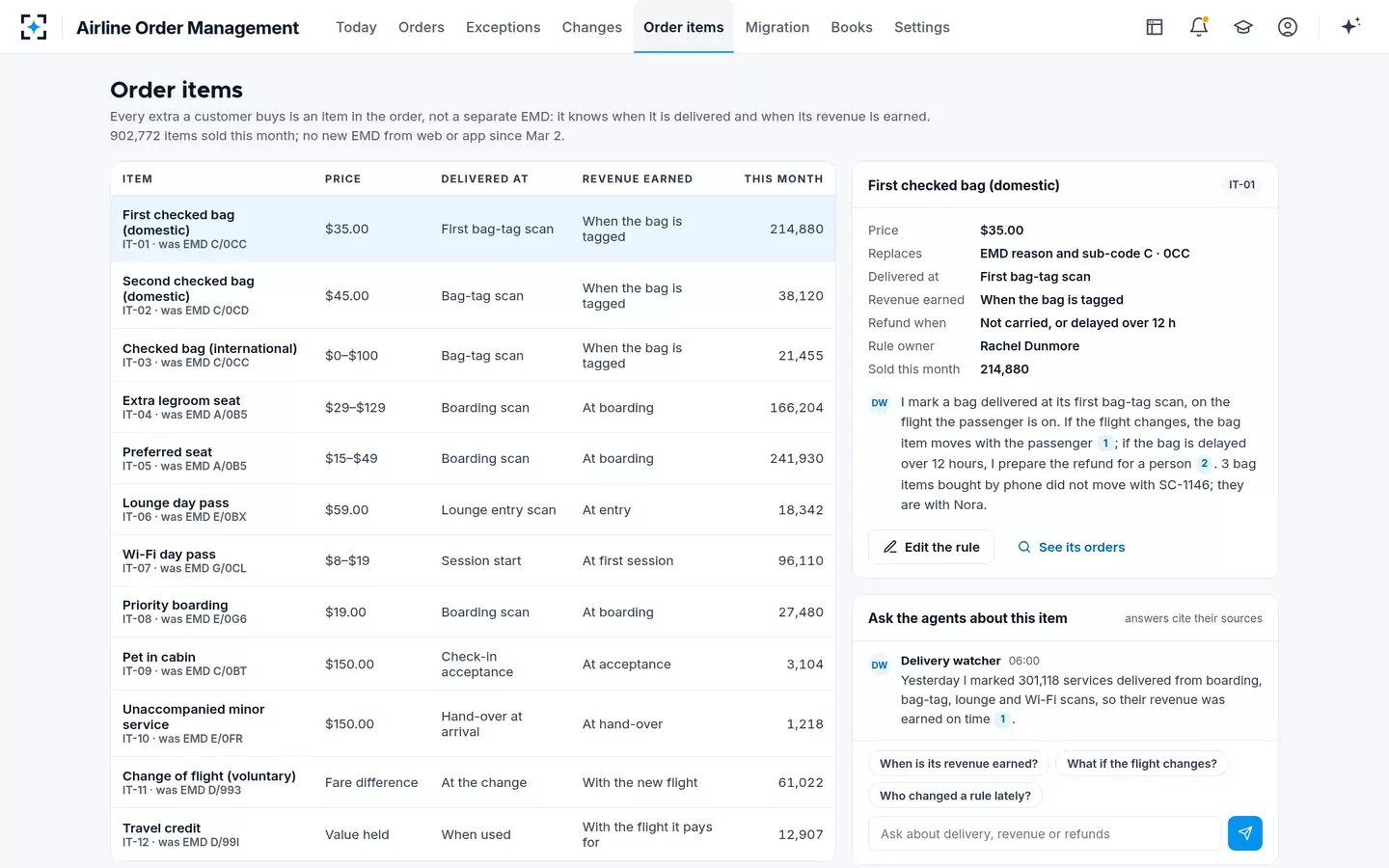Image resolution: width=1389 pixels, height=868 pixels.
Task: Click the IT-01 badge in detail panel
Action: (1242, 185)
